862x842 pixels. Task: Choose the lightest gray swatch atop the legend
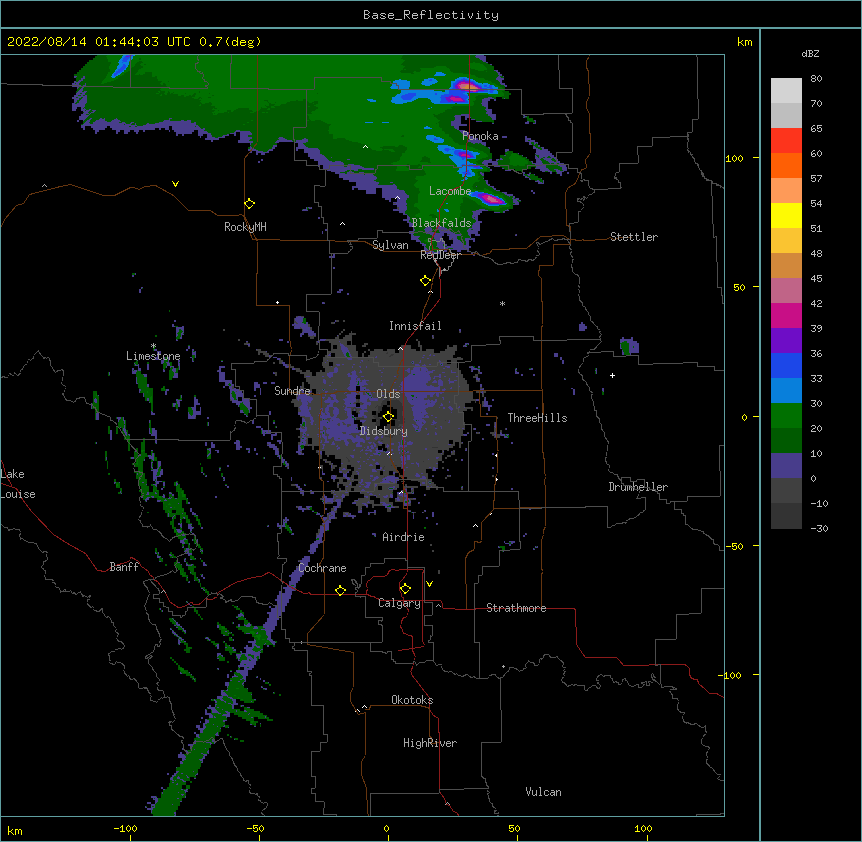pyautogui.click(x=786, y=91)
